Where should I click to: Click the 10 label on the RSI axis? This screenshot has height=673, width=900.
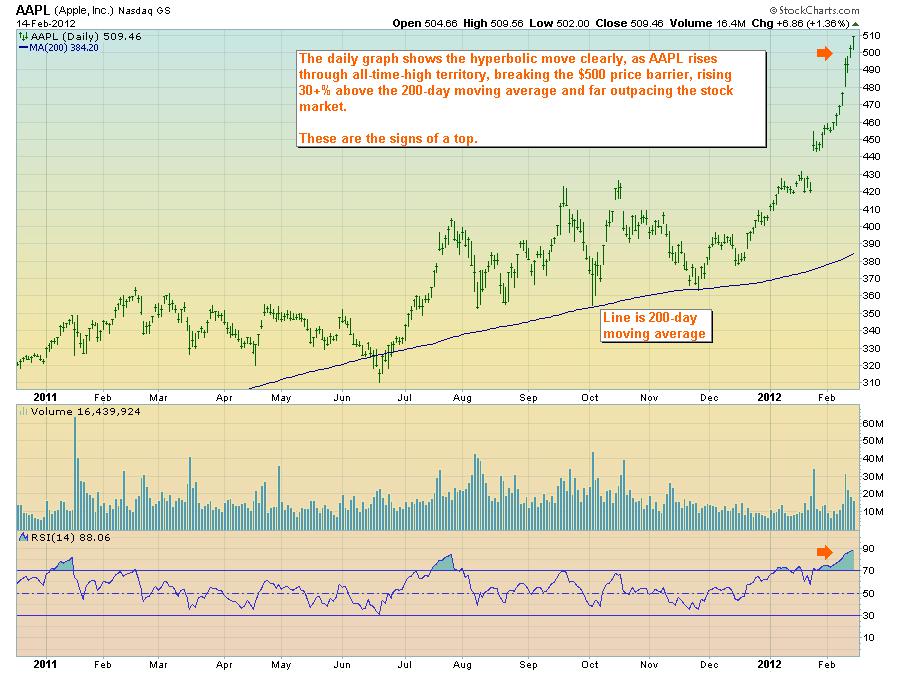pos(869,638)
